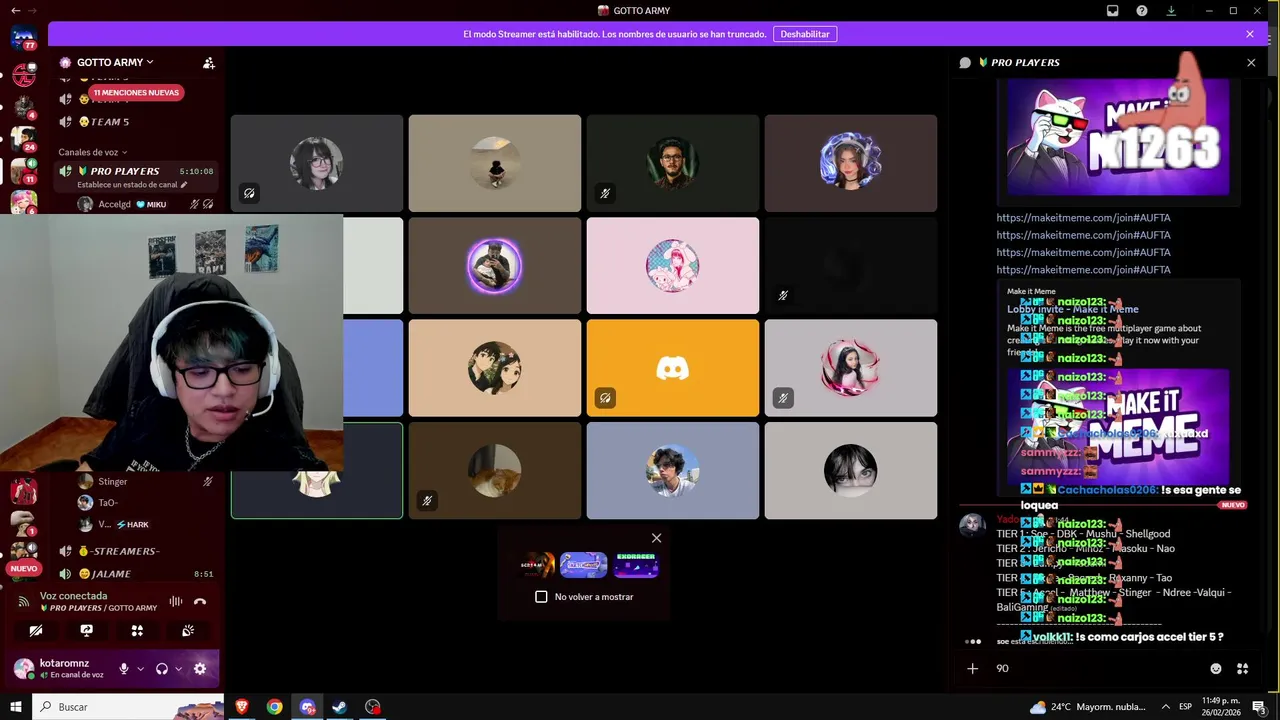Open Chrome from the taskbar

click(x=274, y=707)
